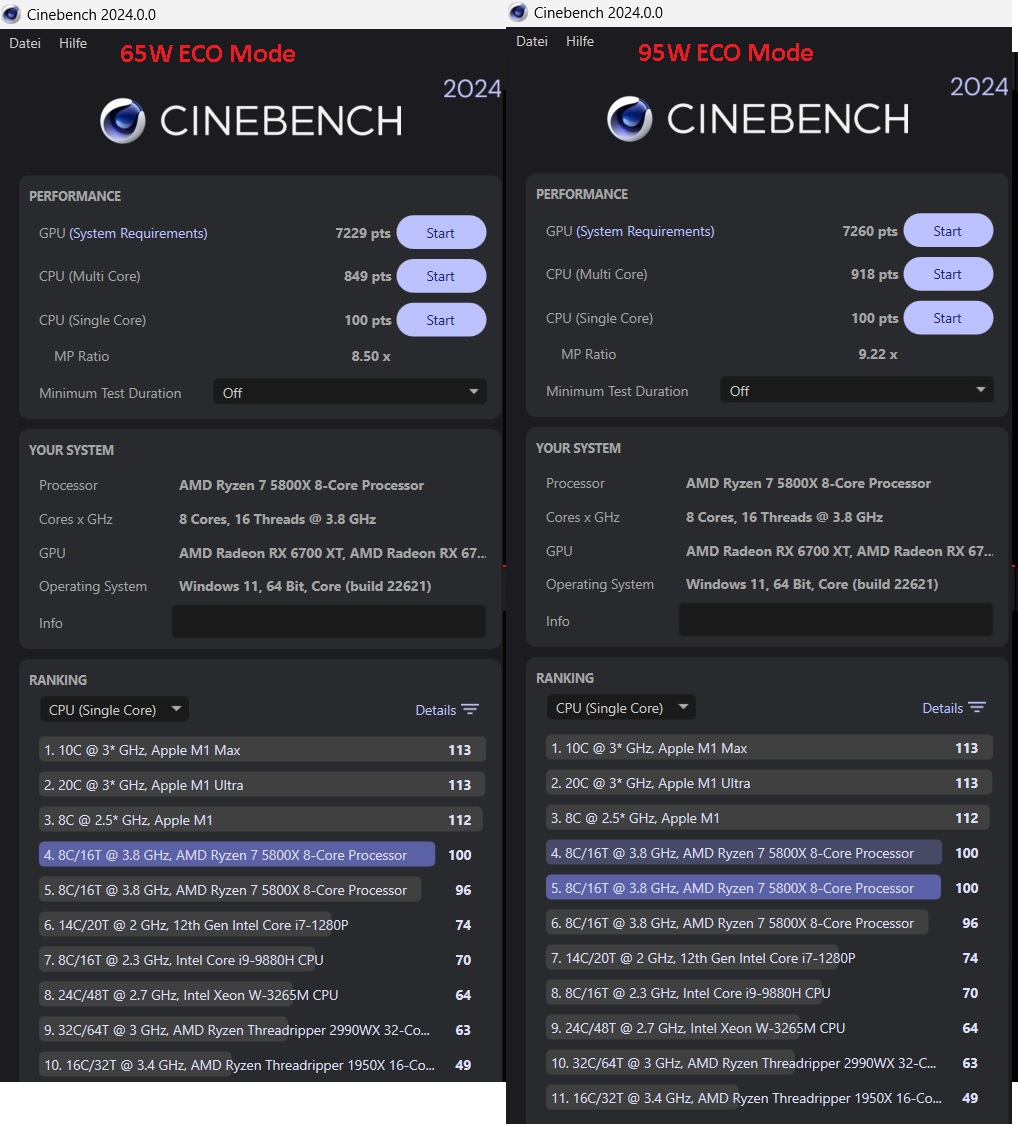
Task: Click Cinebench sphere logo in 65W window
Action: click(x=123, y=120)
